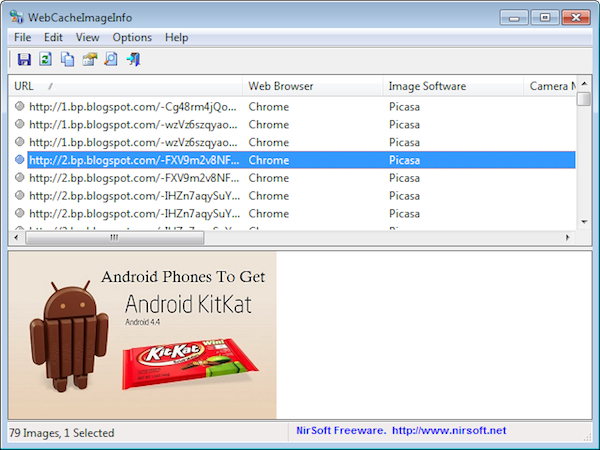Click the Chrome cell in the highlighted row

pyautogui.click(x=269, y=160)
